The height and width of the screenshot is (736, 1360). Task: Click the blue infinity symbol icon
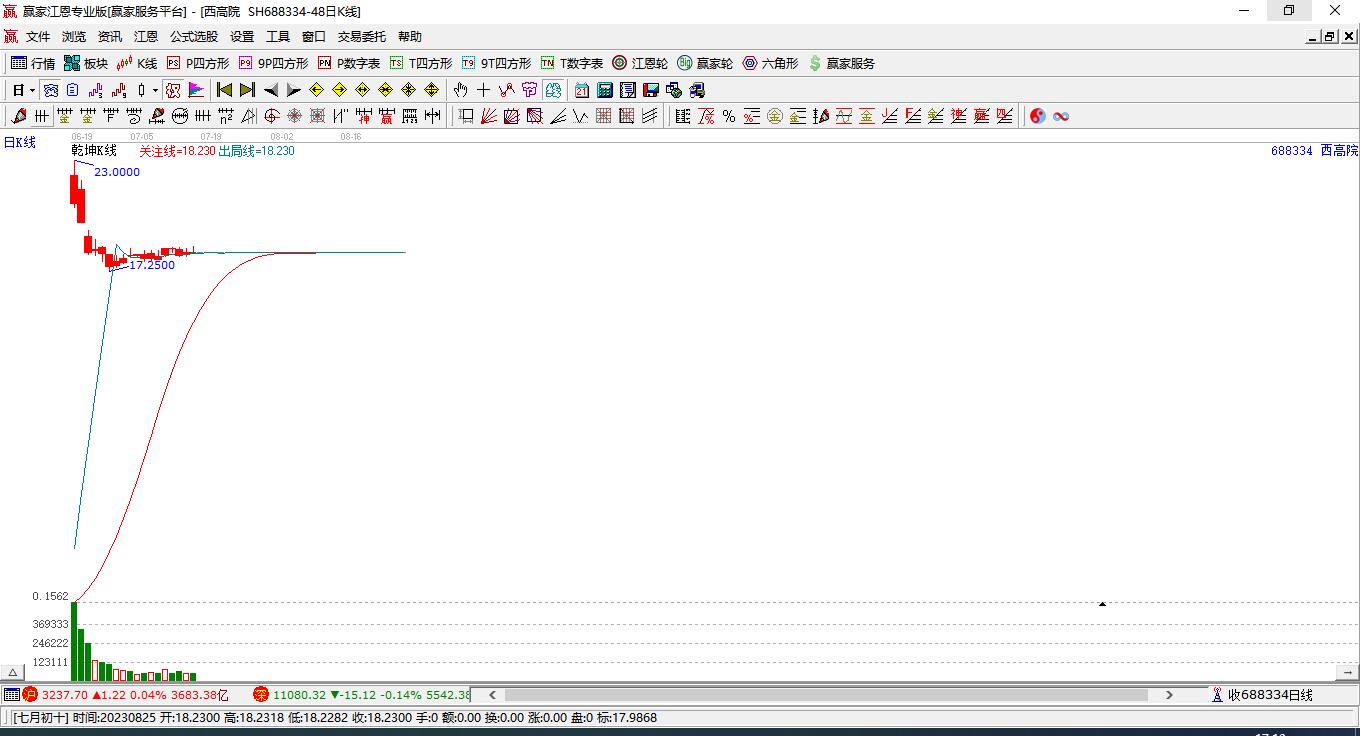point(1061,116)
